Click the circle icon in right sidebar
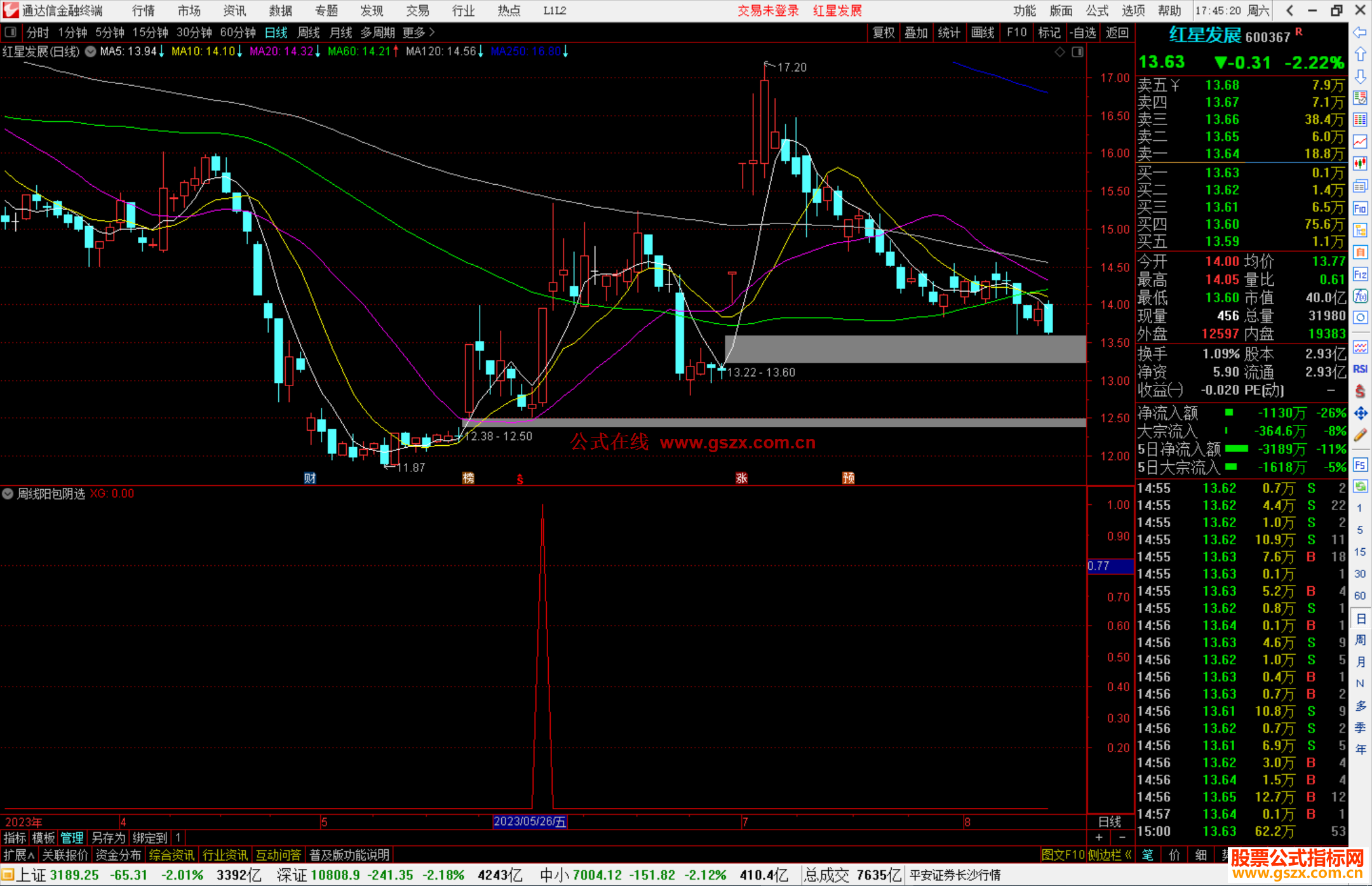The width and height of the screenshot is (1372, 886). 1360,318
